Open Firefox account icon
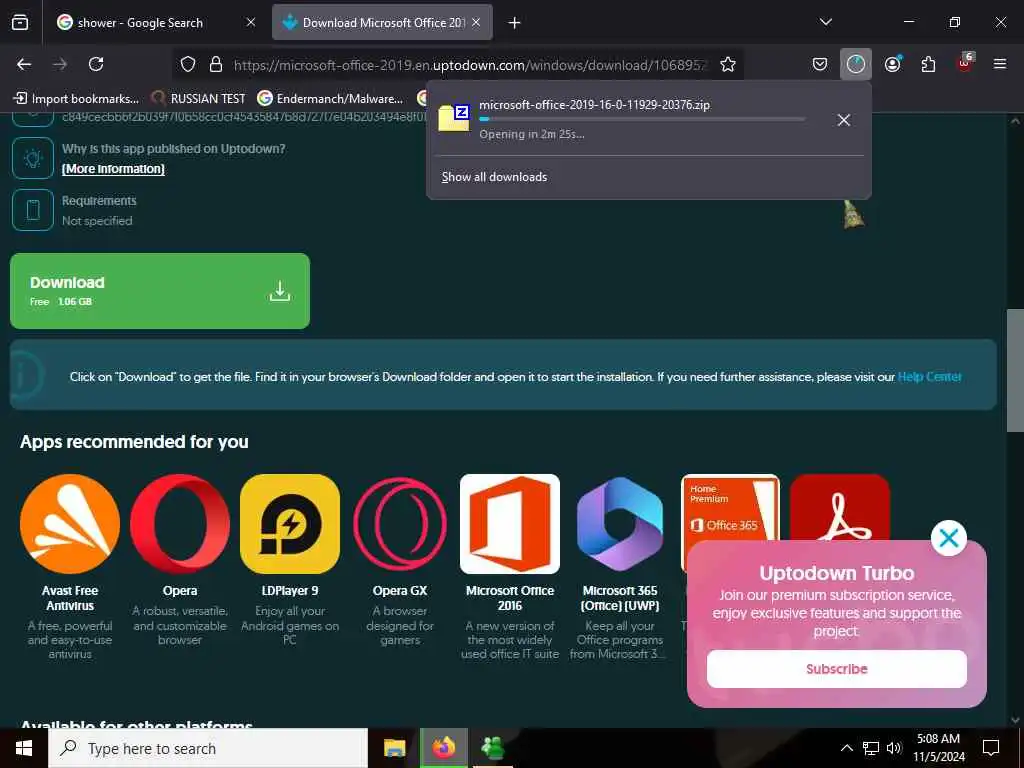The height and width of the screenshot is (768, 1024). point(892,64)
